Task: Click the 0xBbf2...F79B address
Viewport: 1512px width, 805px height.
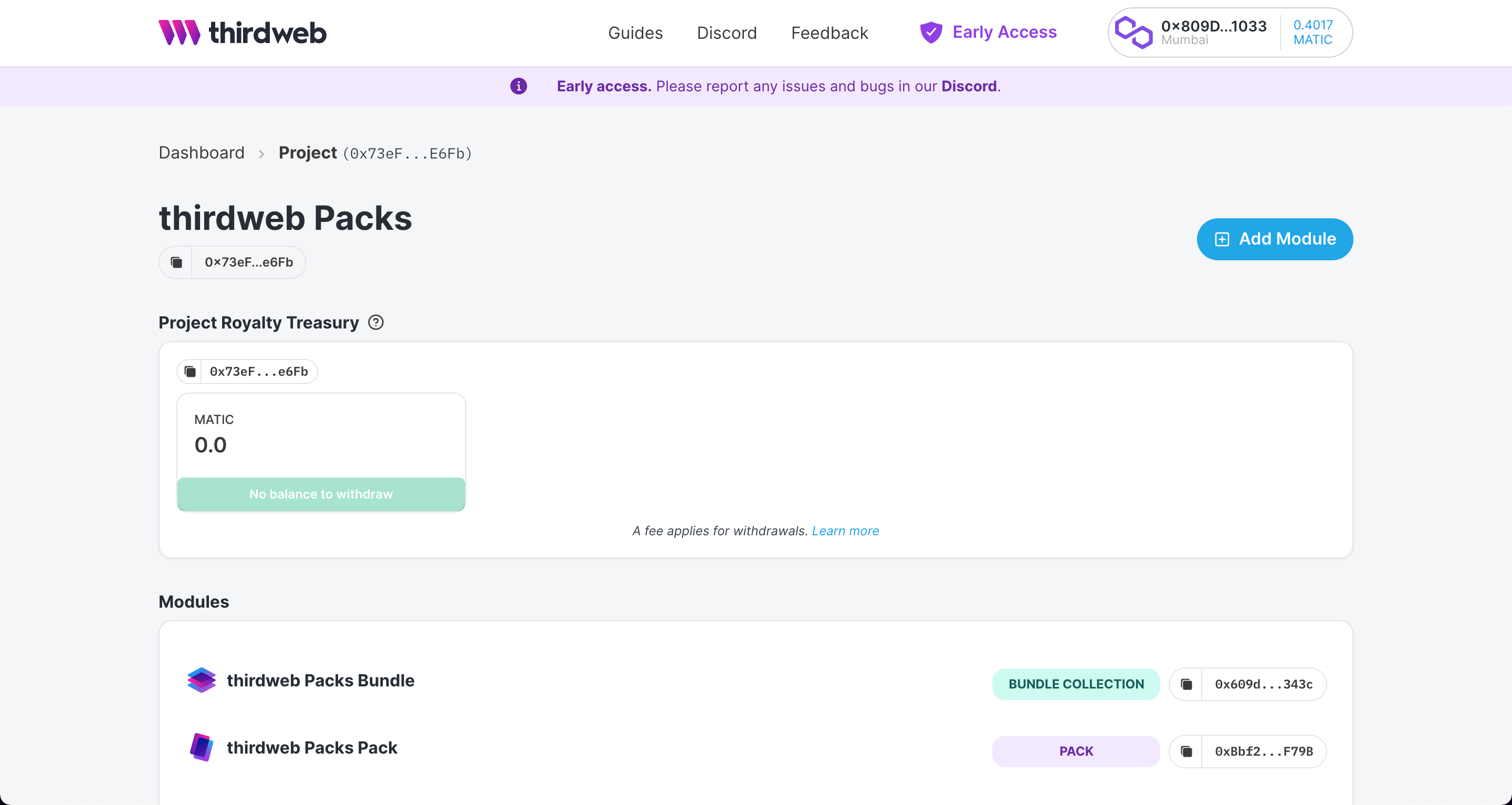Action: tap(1264, 751)
